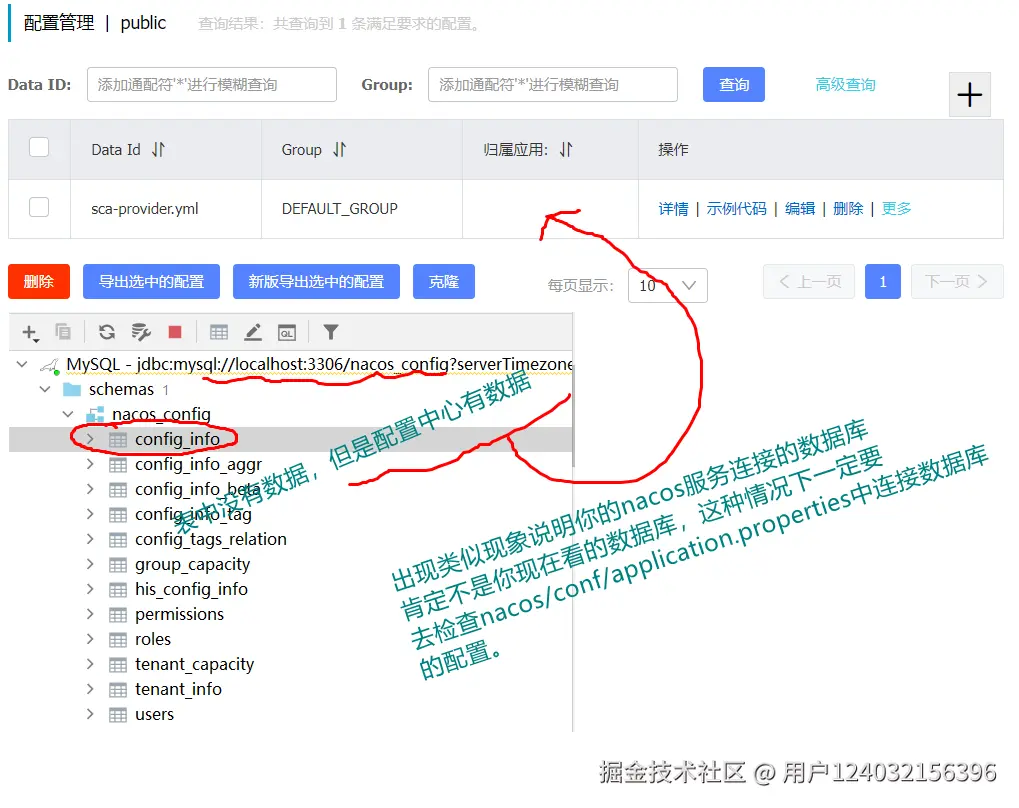Click the table grid icon in the toolbar
This screenshot has height=808, width=1019.
[218, 331]
